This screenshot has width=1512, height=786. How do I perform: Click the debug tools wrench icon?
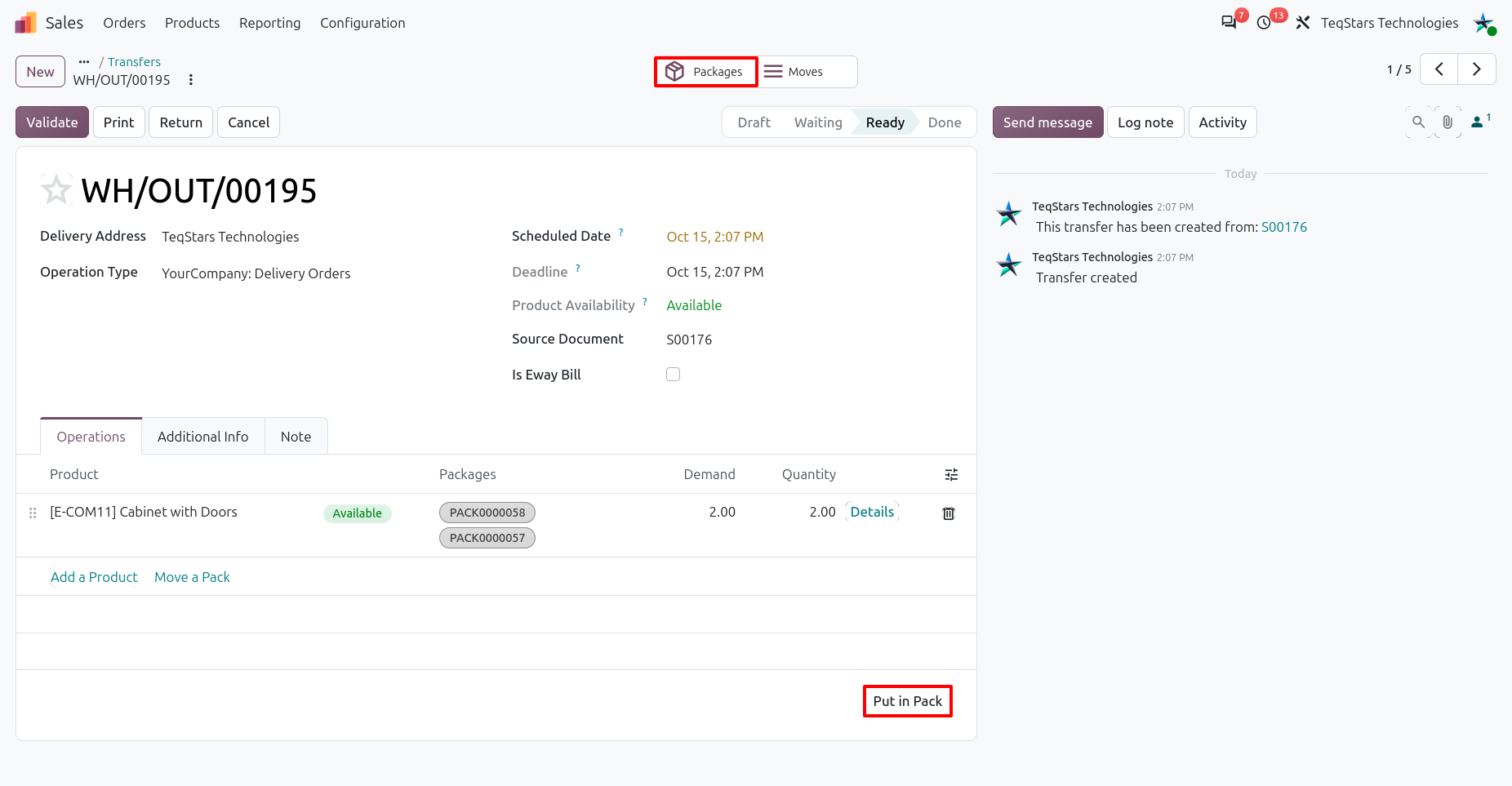[1303, 23]
